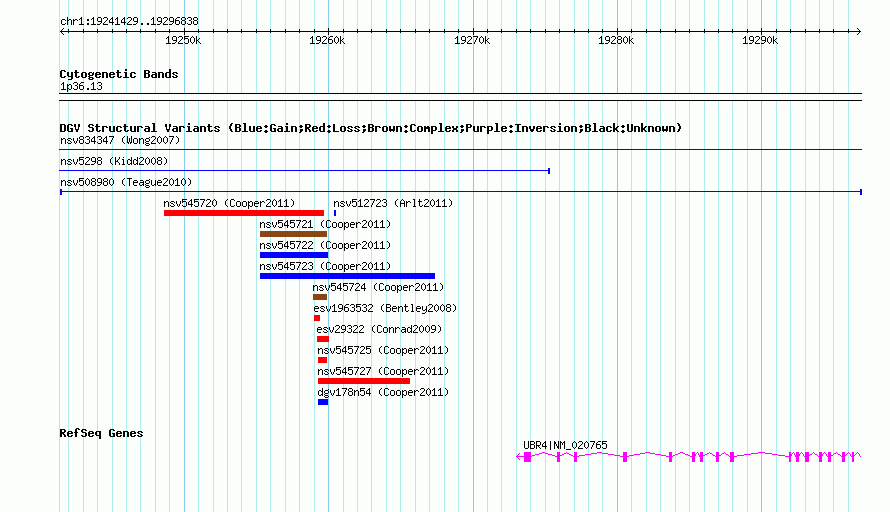Click the 1p36.13 cytogenetic band label
The image size is (890, 512).
(x=81, y=87)
